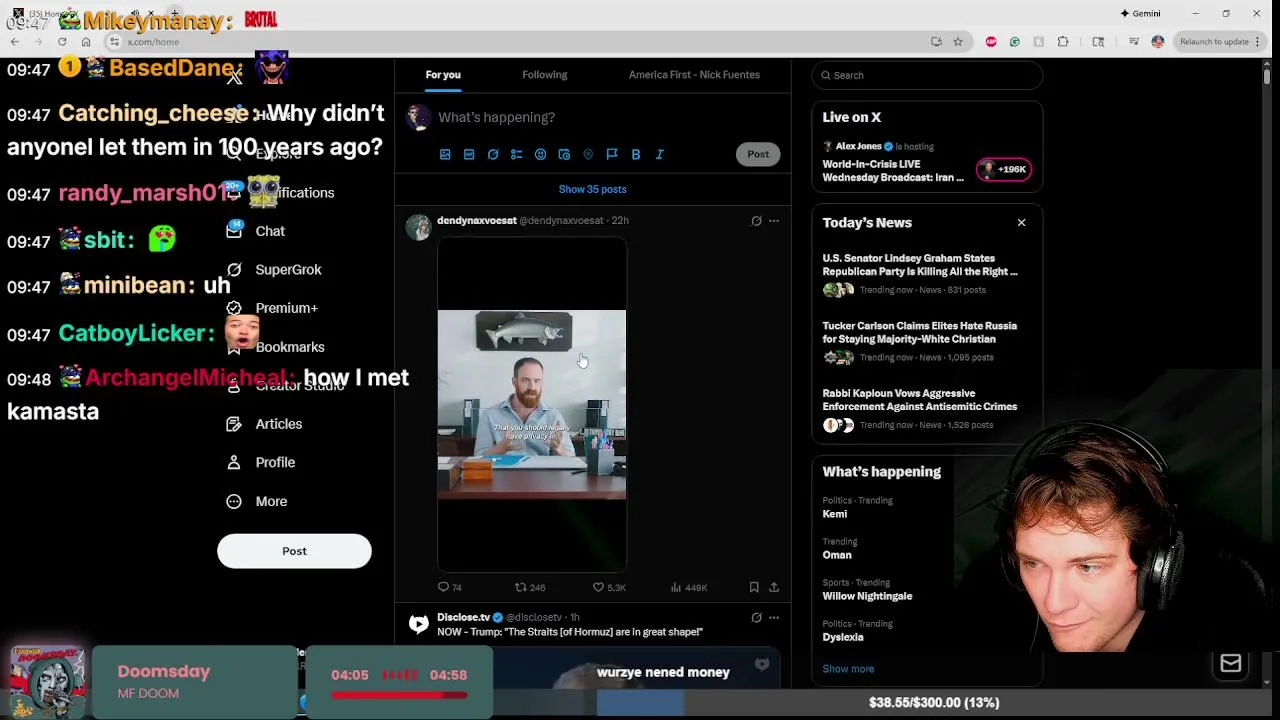Open the Willow Nightingale trending topic
The height and width of the screenshot is (720, 1280).
coord(867,596)
